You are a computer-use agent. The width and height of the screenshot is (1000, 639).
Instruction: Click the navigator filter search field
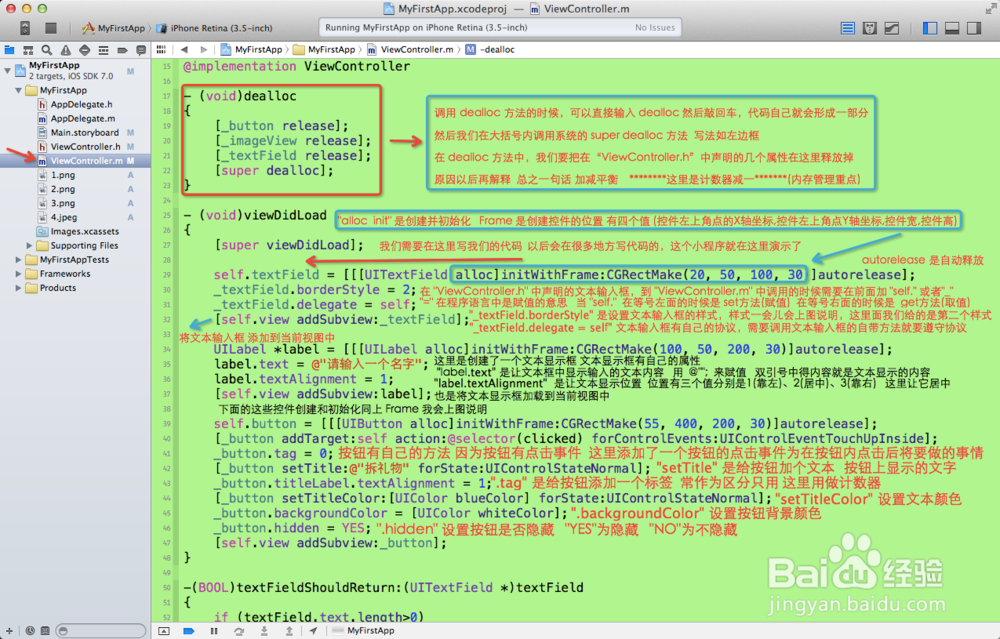pyautogui.click(x=101, y=631)
